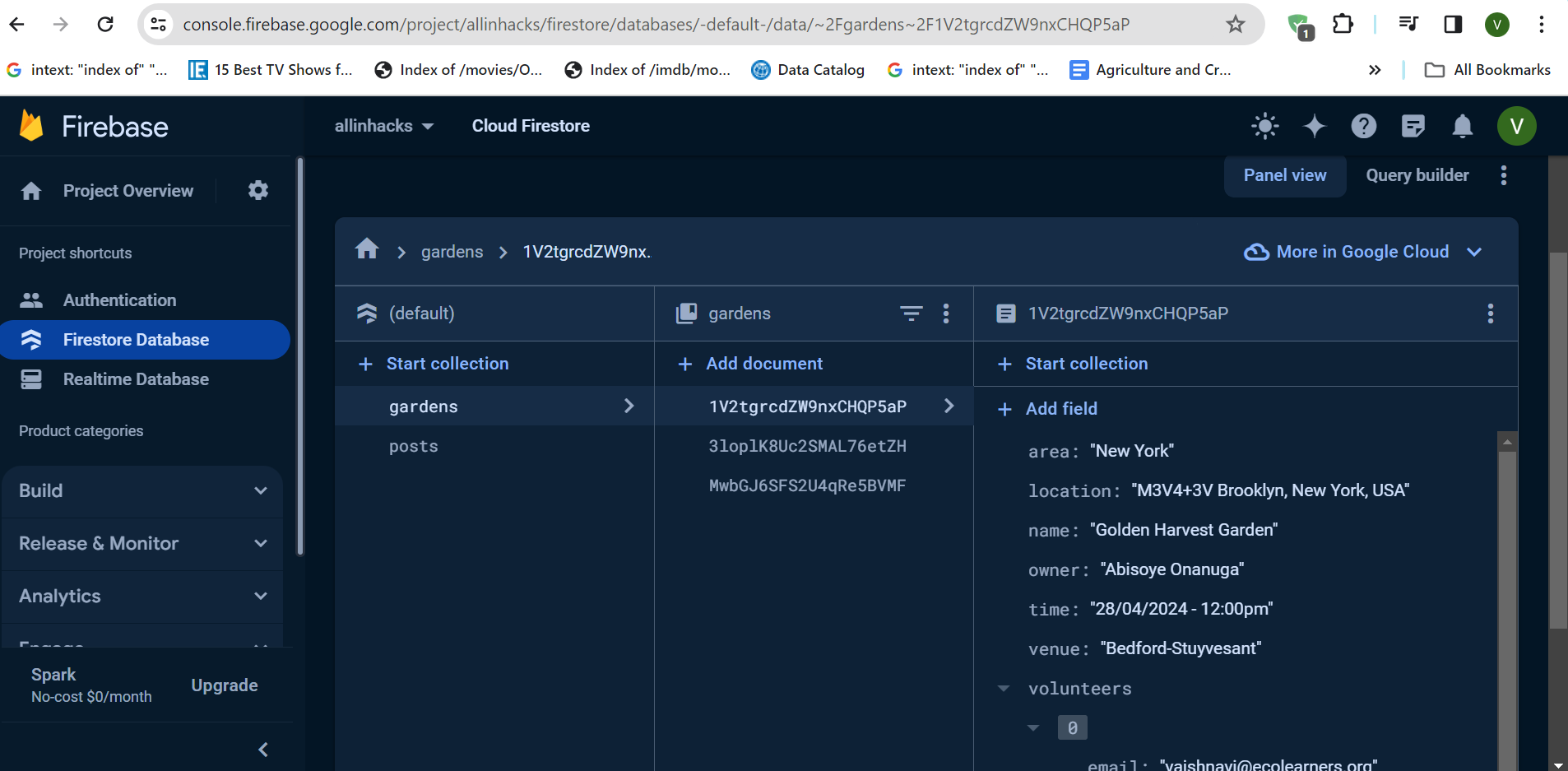Image resolution: width=1568 pixels, height=771 pixels.
Task: Open the 15 Best TV Shows bookmark
Action: pos(271,70)
